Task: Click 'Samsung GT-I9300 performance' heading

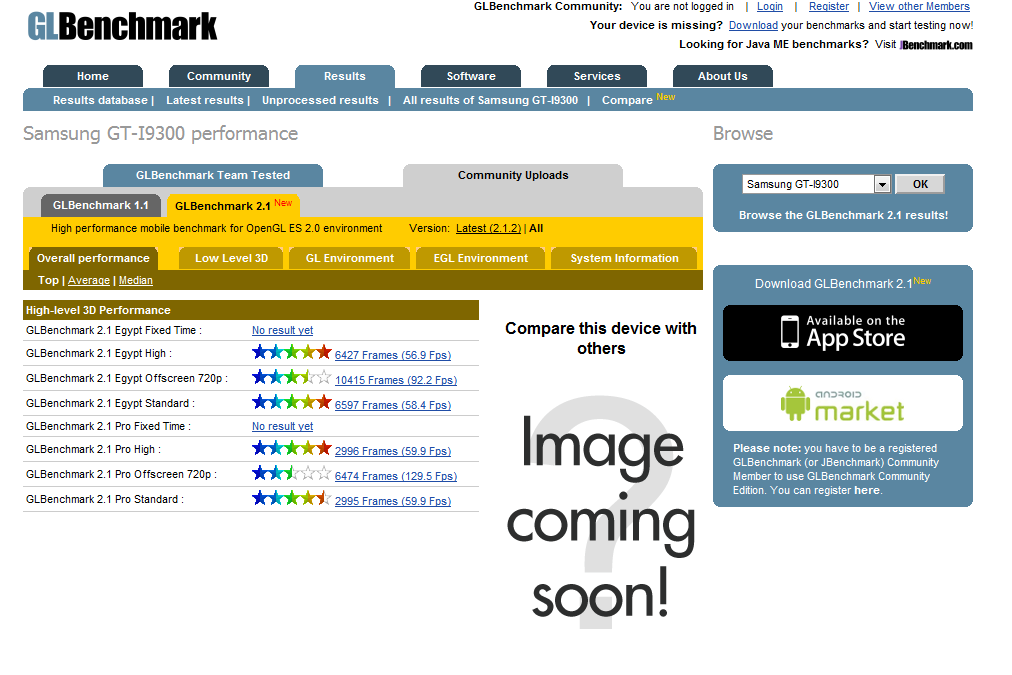Action: [161, 134]
